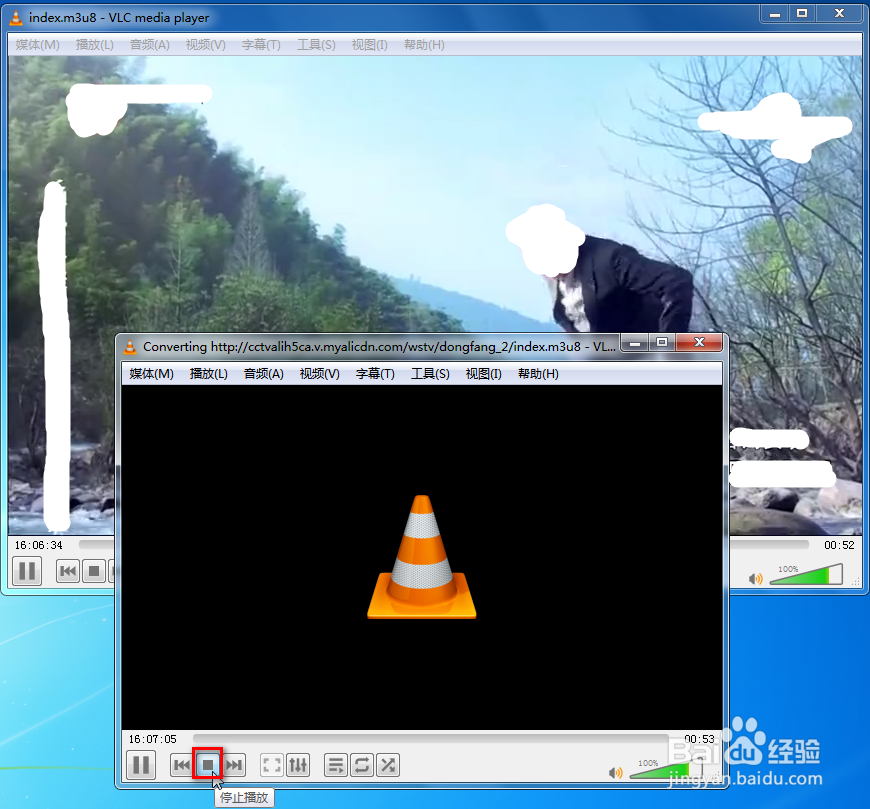Open the 工具(S) menu in Converting window
This screenshot has width=870, height=809.
click(x=430, y=373)
